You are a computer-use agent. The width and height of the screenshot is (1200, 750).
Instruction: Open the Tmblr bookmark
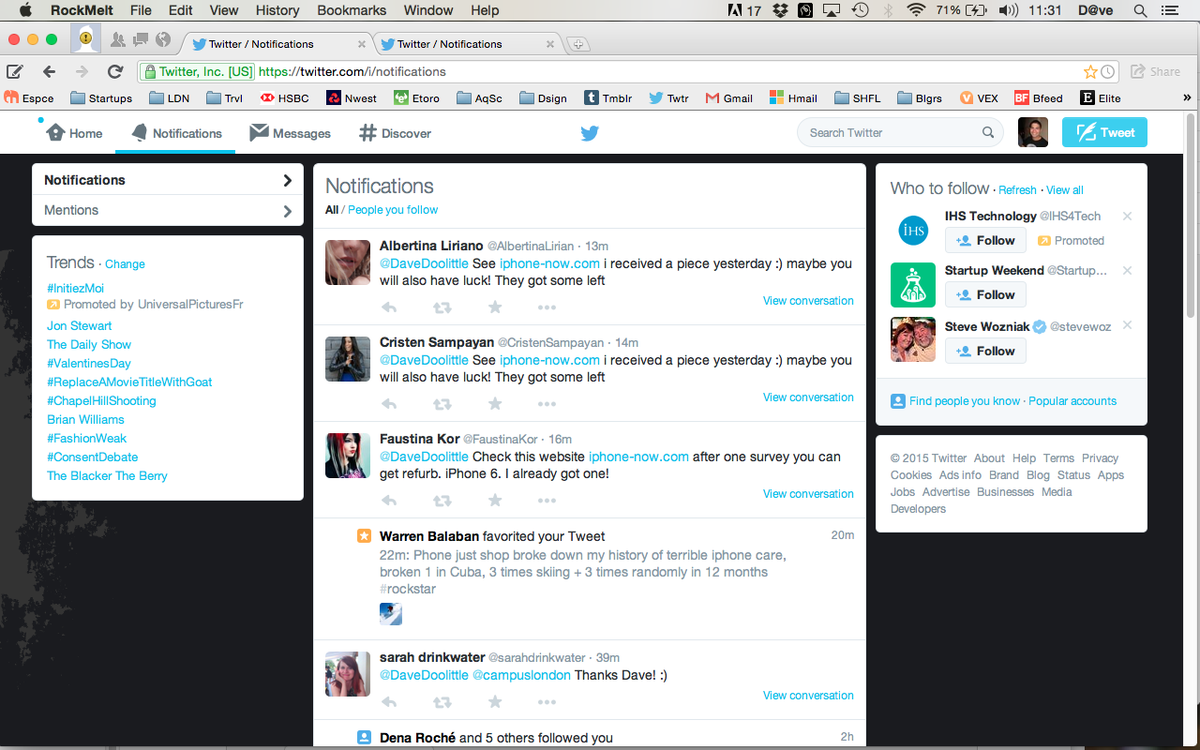pyautogui.click(x=609, y=98)
